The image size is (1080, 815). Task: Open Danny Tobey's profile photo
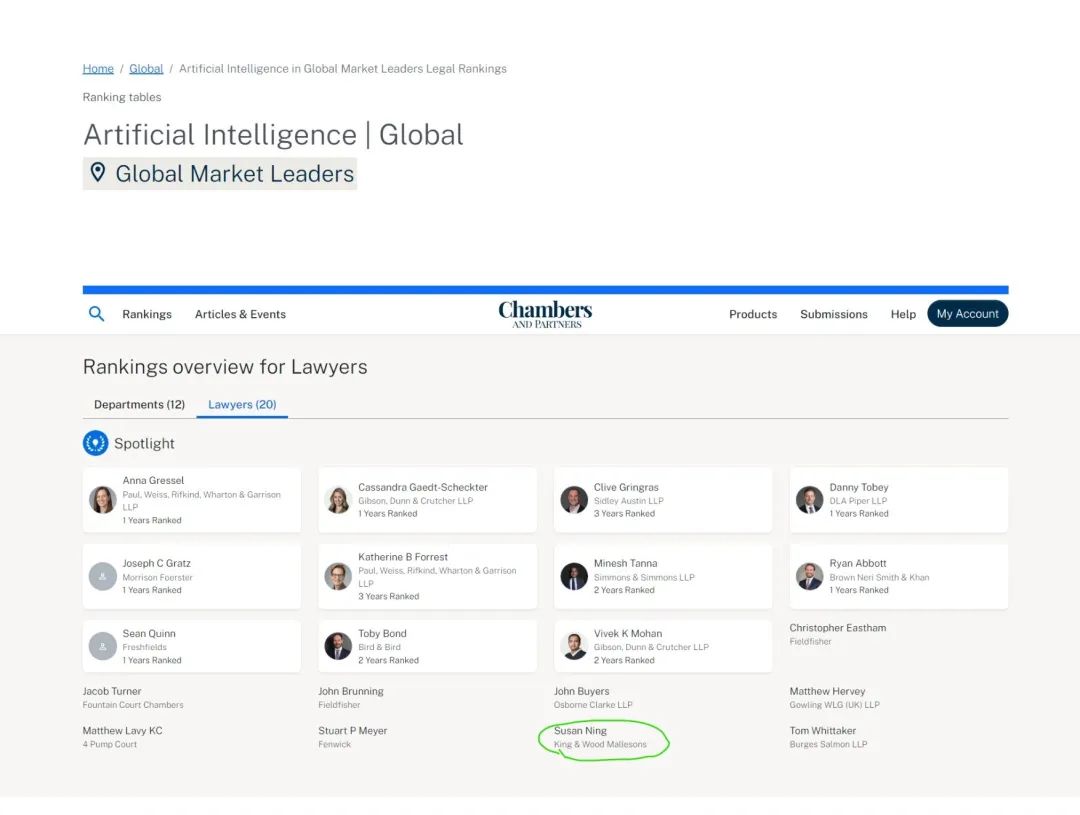(809, 500)
